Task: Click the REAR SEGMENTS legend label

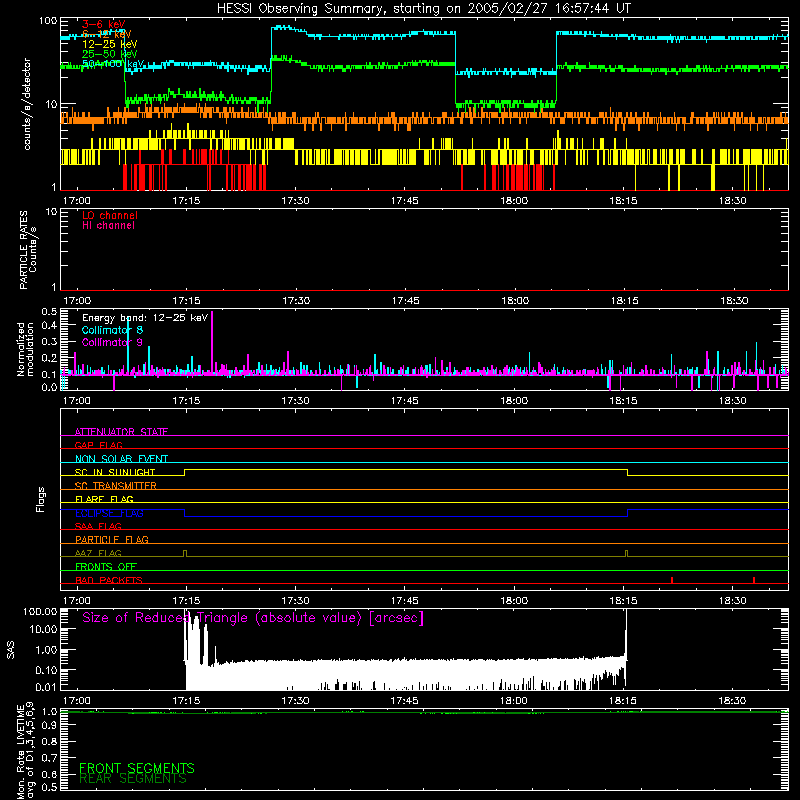Action: [133, 779]
